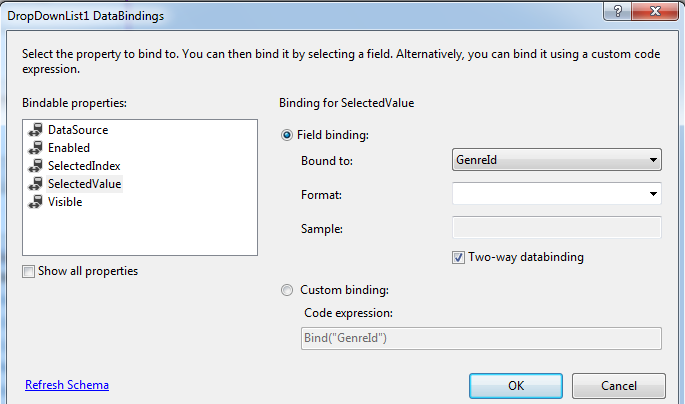Click the Refresh Schema link
The image size is (685, 404).
tap(67, 385)
